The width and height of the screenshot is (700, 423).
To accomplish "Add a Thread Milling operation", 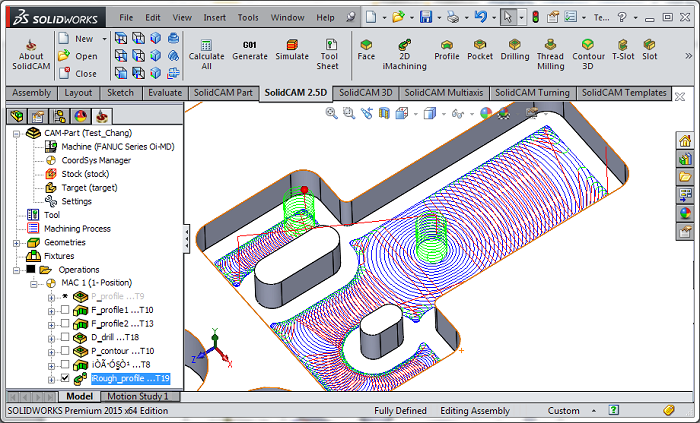I will tap(550, 54).
